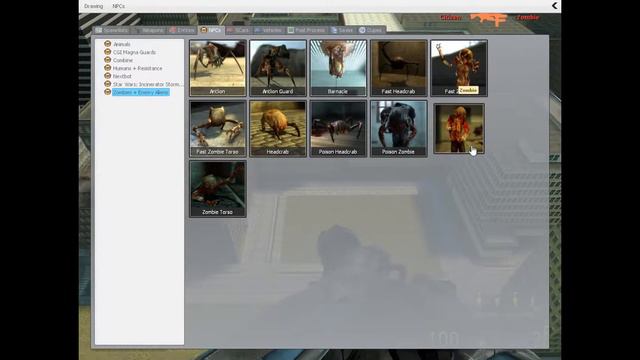Switch to the Spawnlists tab
The height and width of the screenshot is (360, 640).
pos(112,30)
